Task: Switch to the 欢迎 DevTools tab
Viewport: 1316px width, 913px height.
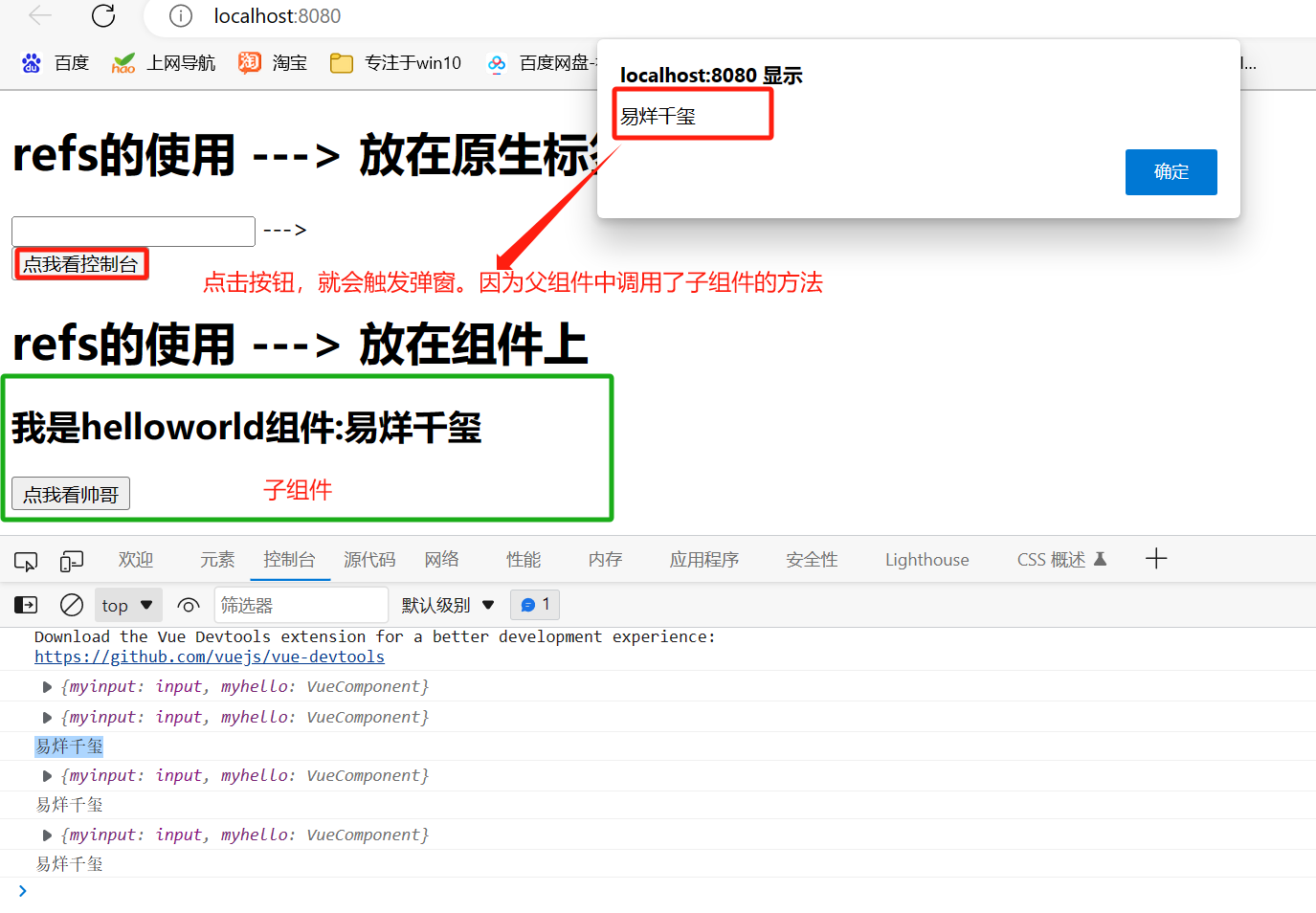Action: pos(136,560)
